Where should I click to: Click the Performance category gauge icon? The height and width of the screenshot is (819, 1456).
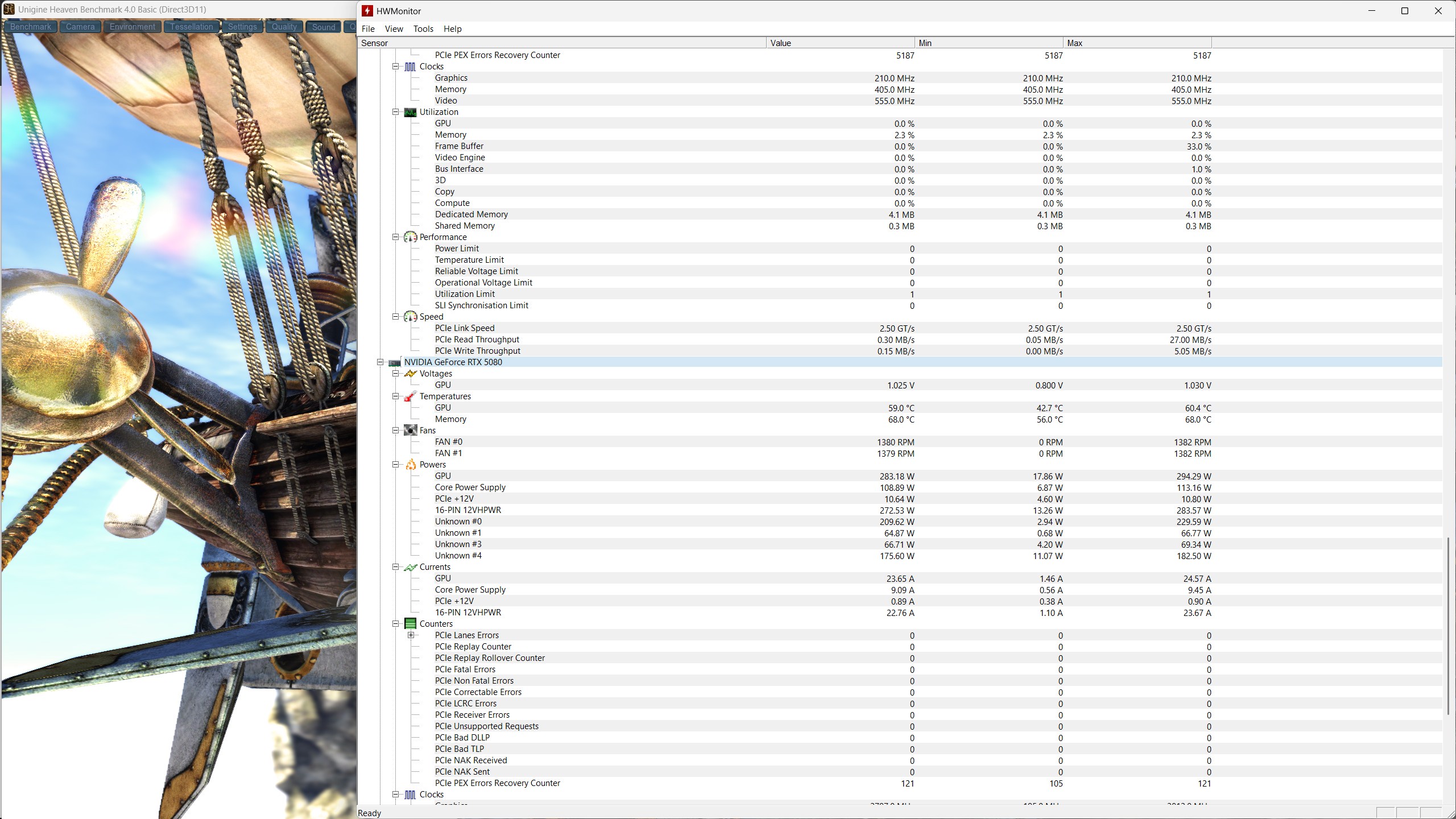point(410,237)
